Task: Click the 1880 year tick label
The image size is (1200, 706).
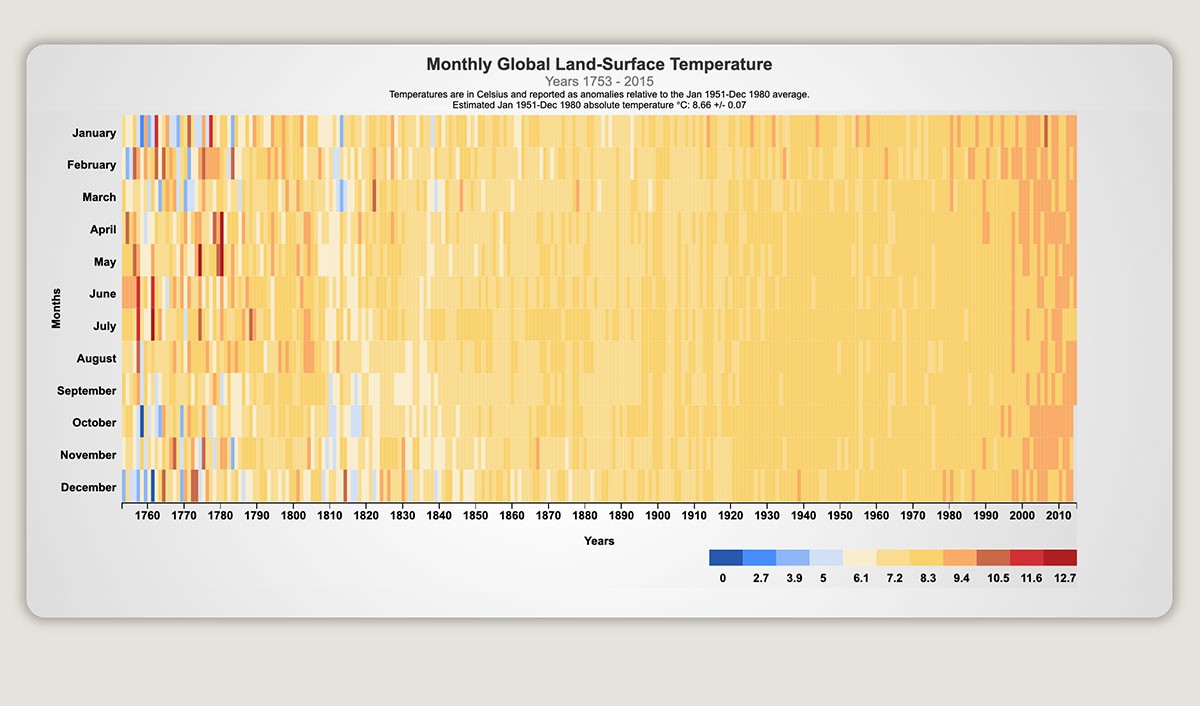Action: pyautogui.click(x=585, y=516)
